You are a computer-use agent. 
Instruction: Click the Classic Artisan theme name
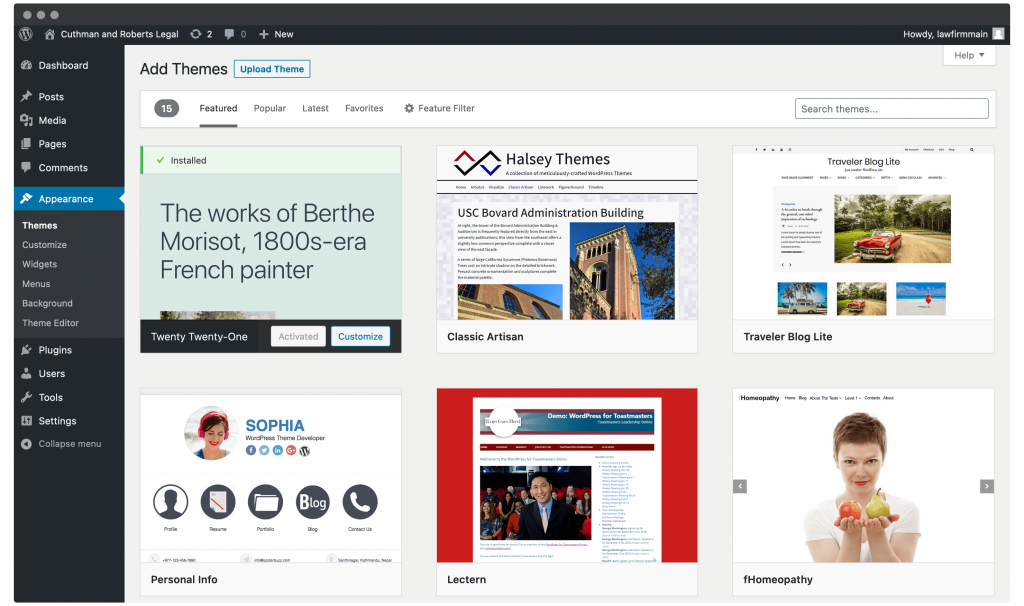(x=485, y=337)
